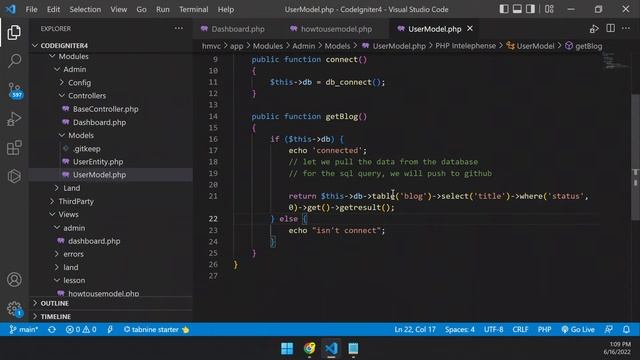Open the Manage gear icon

(15, 309)
